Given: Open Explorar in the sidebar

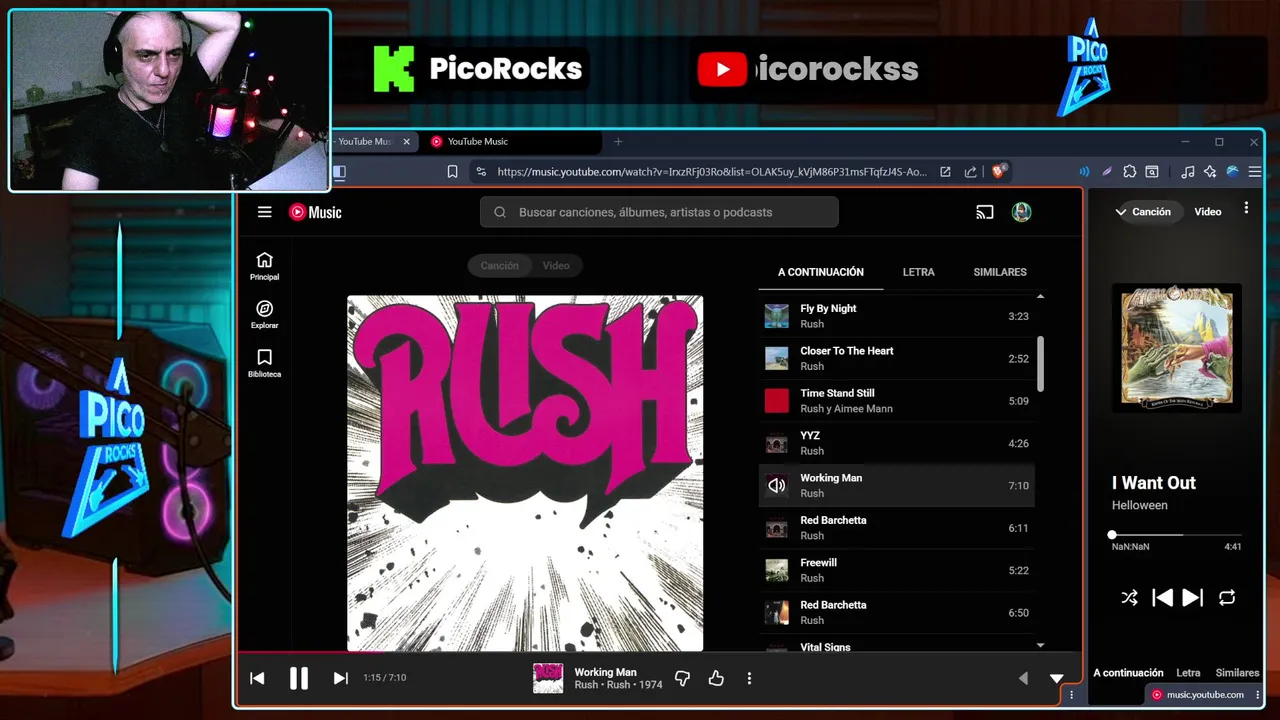Looking at the screenshot, I should coord(264,315).
